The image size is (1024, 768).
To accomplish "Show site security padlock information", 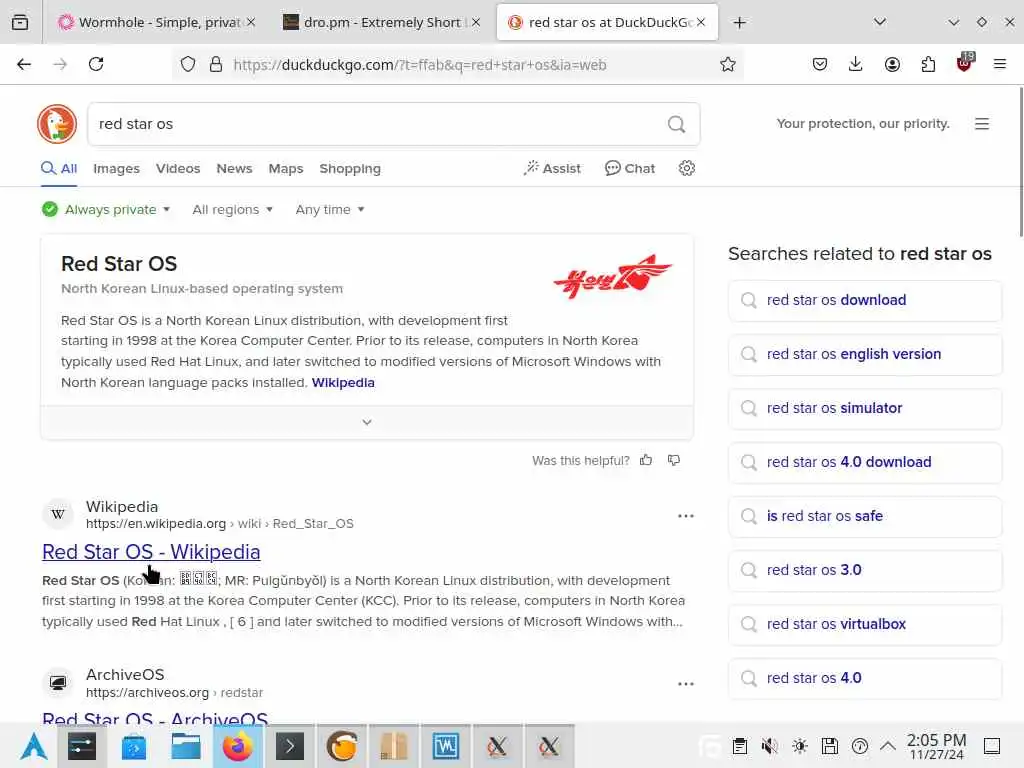I will pyautogui.click(x=216, y=64).
